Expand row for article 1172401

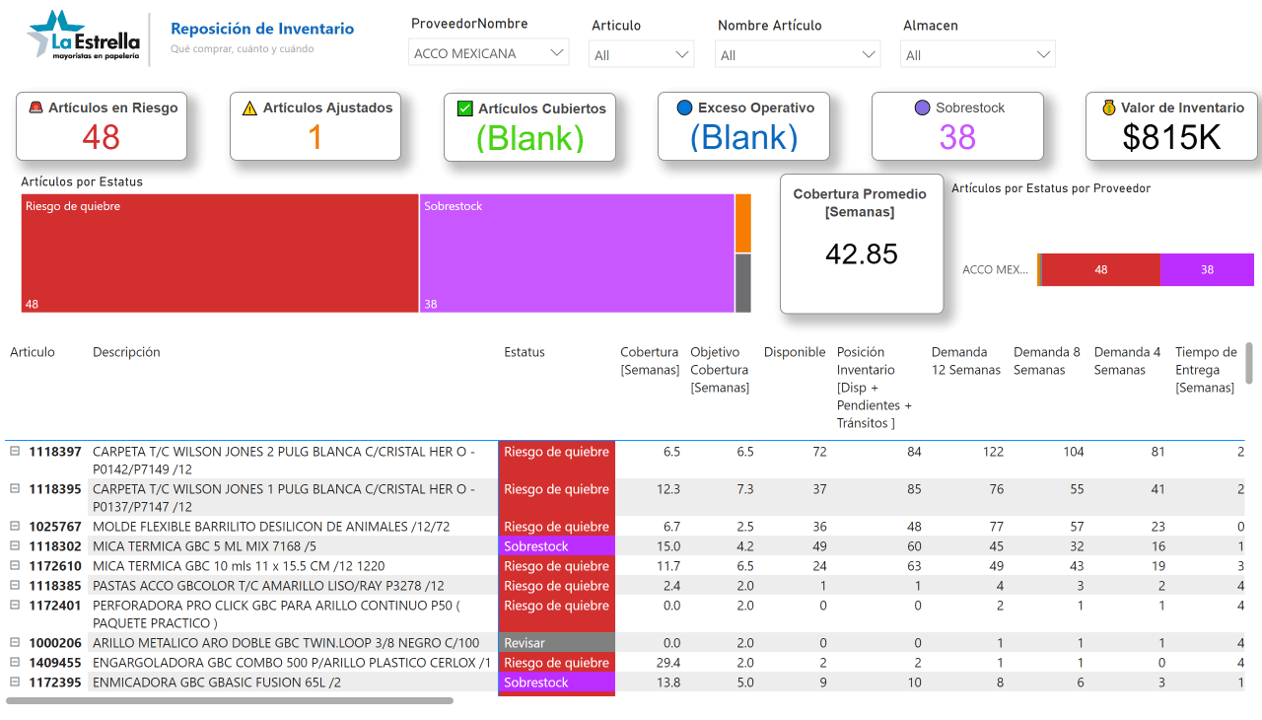point(15,605)
